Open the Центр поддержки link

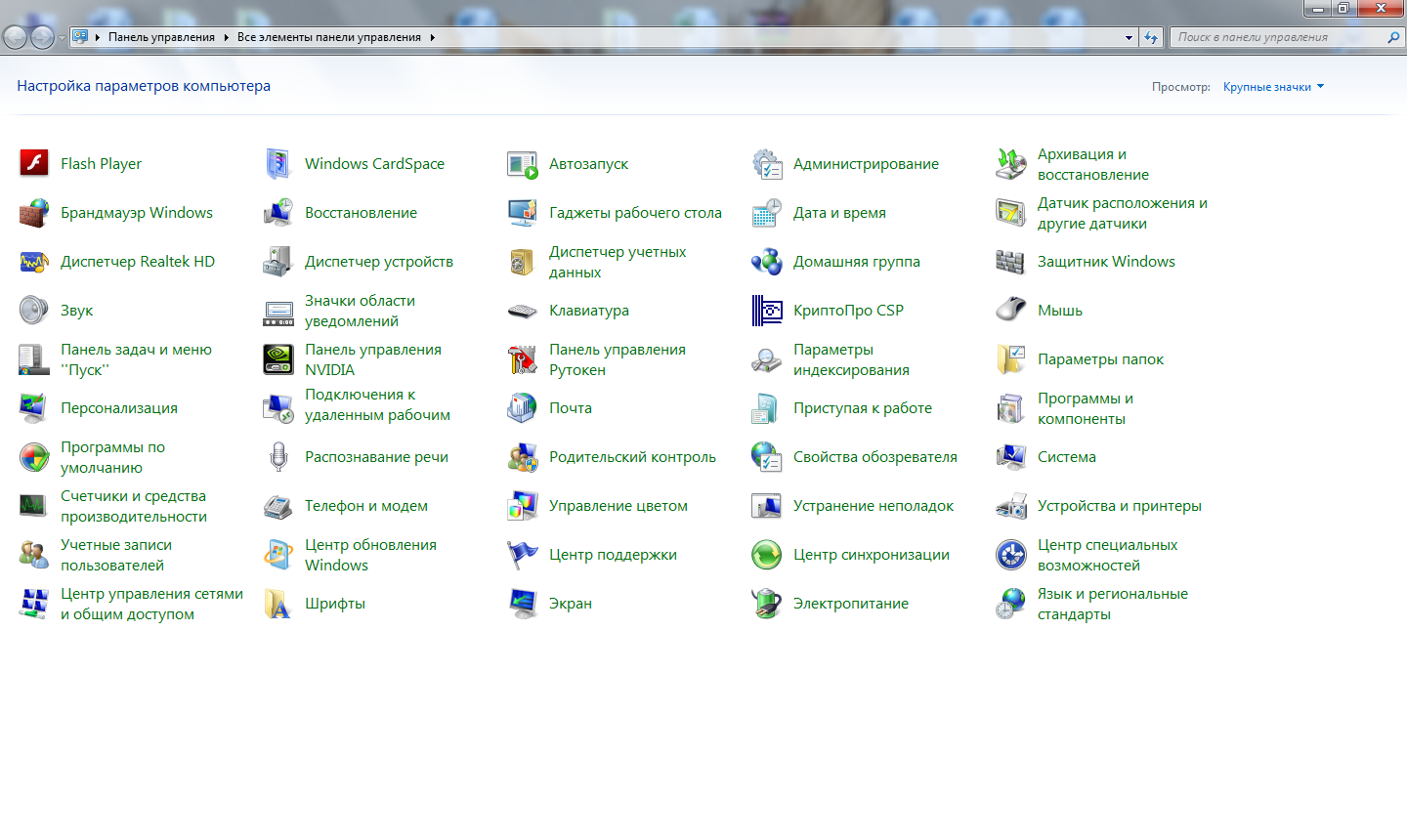point(613,555)
